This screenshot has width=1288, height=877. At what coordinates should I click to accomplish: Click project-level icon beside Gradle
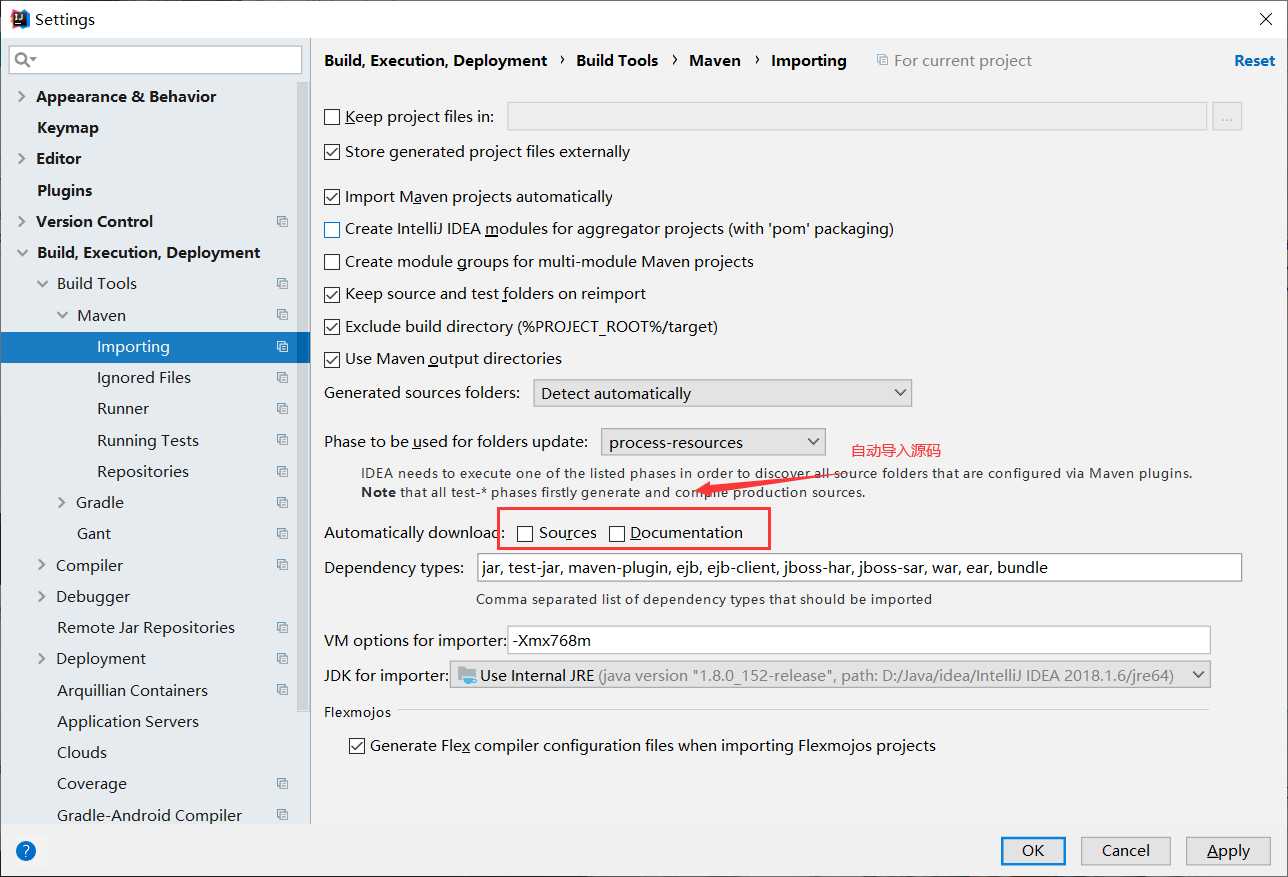pyautogui.click(x=282, y=502)
